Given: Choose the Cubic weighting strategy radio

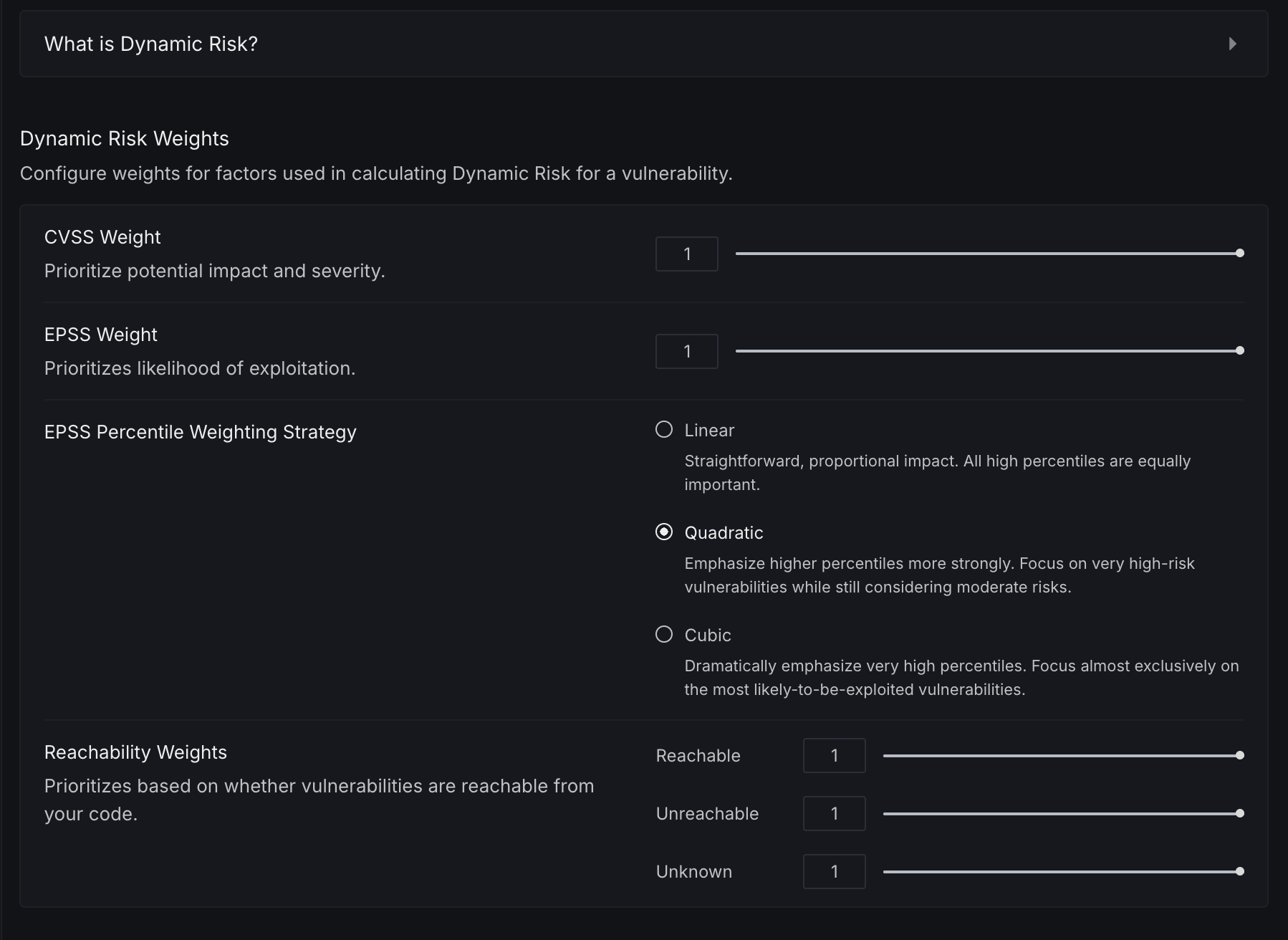Looking at the screenshot, I should pos(664,634).
